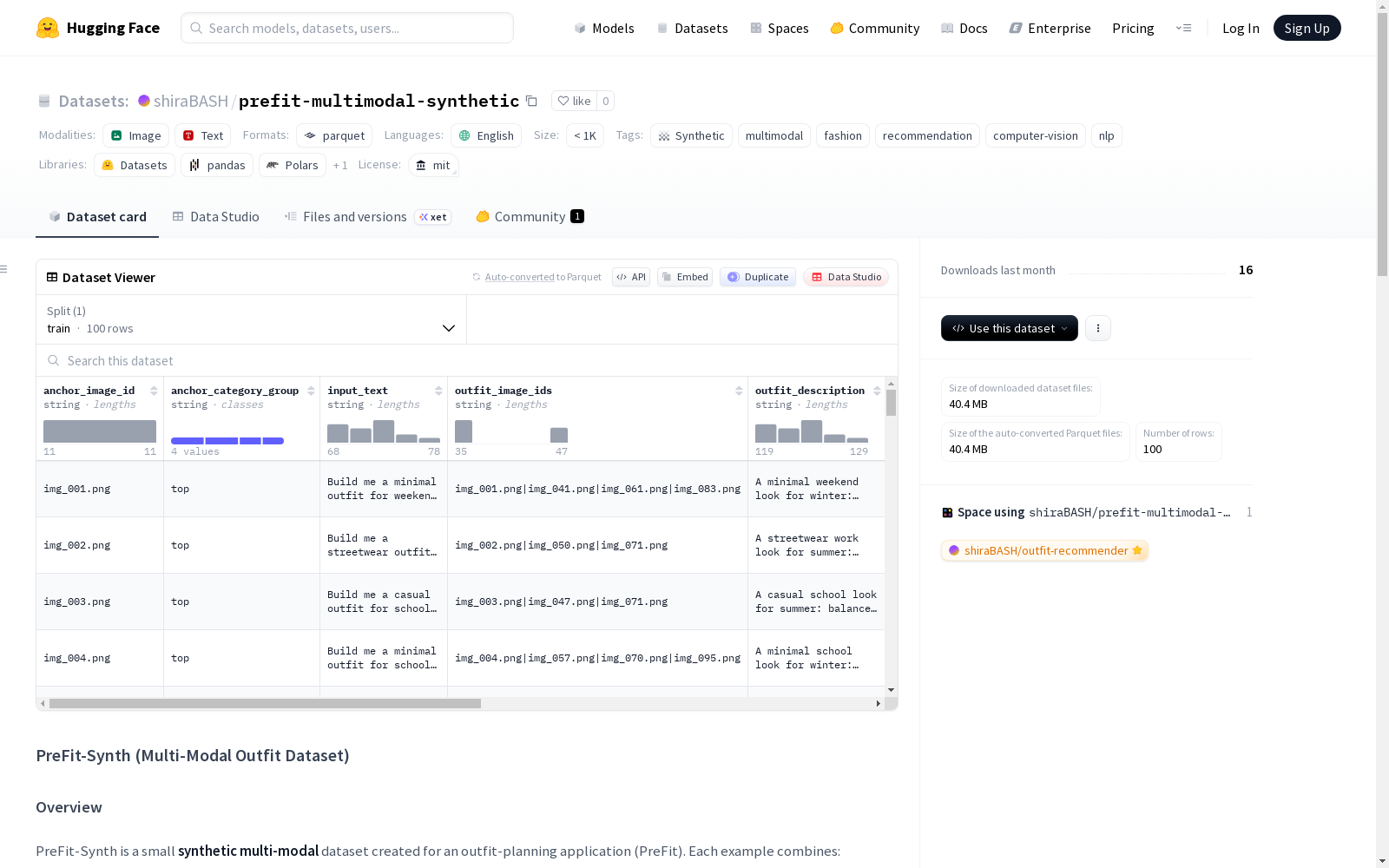The width and height of the screenshot is (1389, 868).
Task: Open Enterprise in the top navigation
Action: [x=1050, y=28]
